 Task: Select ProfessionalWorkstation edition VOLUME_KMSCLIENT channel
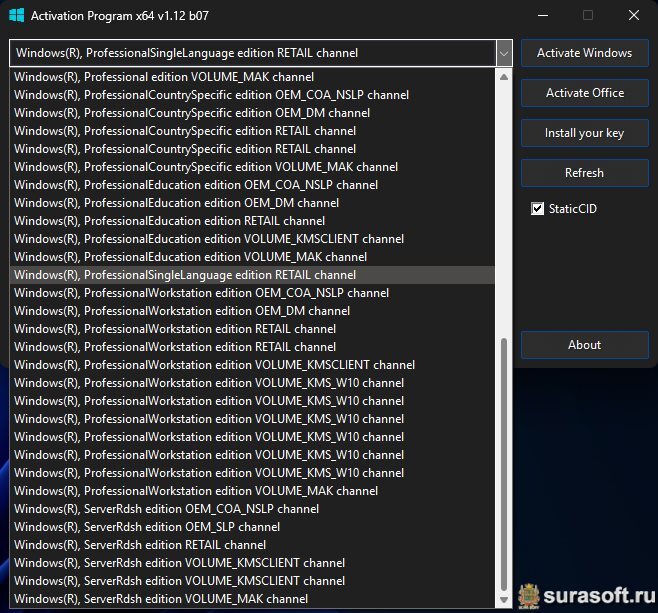(252, 365)
